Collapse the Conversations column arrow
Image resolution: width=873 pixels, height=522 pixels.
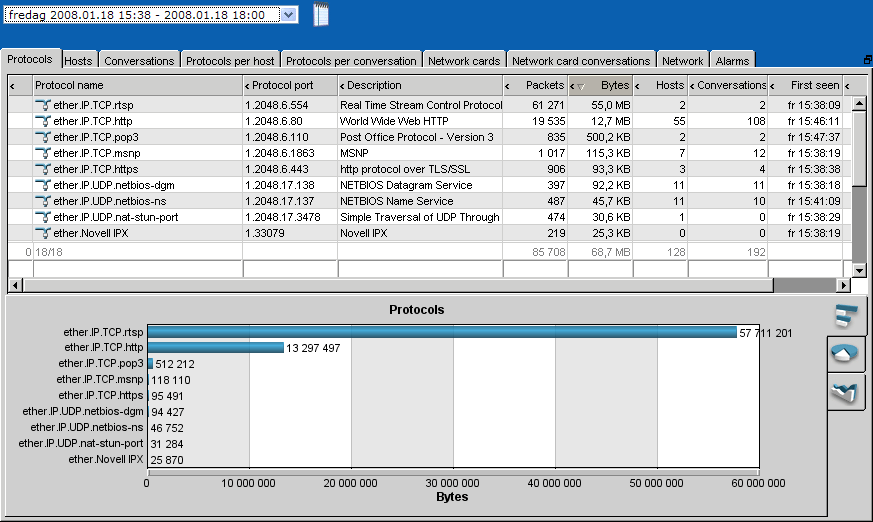click(x=692, y=86)
